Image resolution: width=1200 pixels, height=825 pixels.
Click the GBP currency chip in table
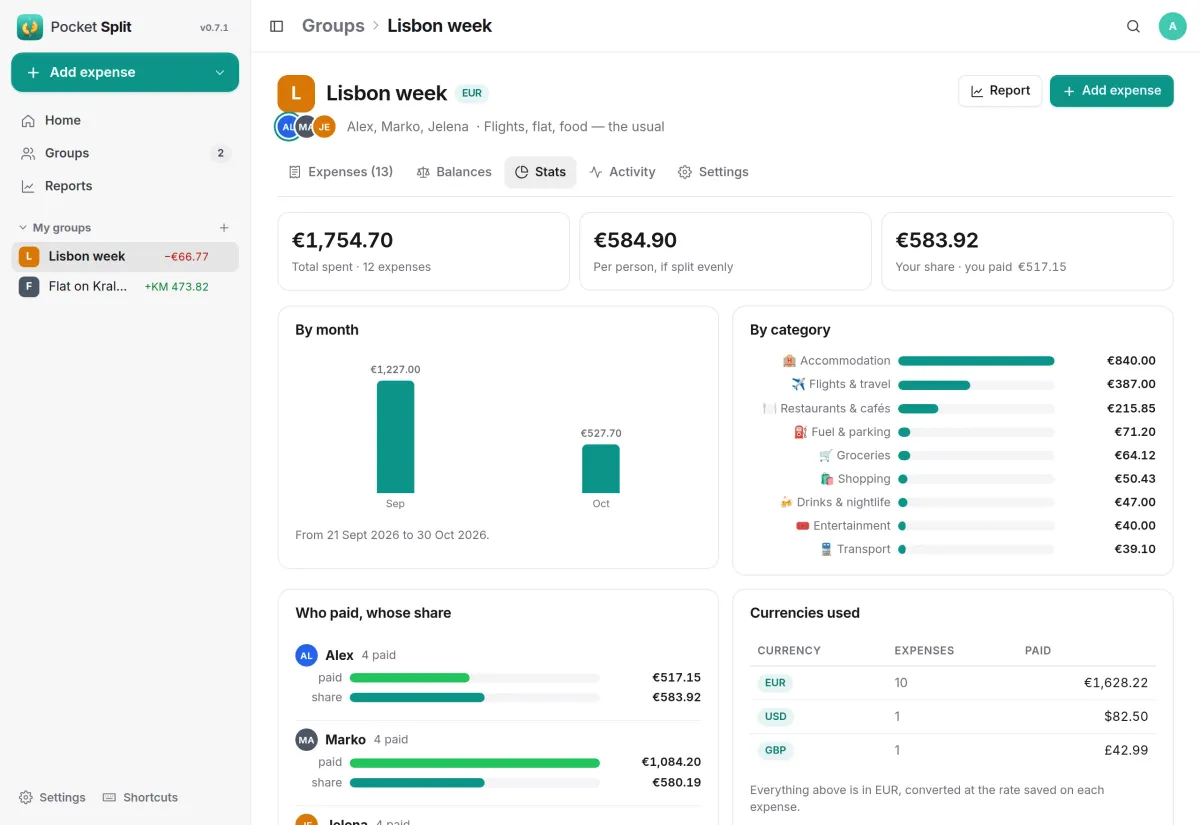tap(776, 750)
